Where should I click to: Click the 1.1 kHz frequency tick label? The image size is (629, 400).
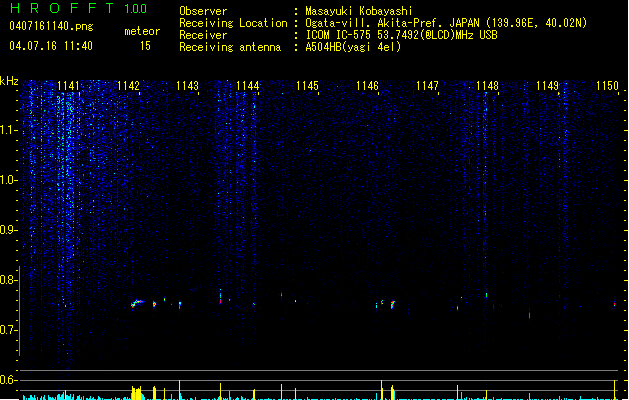(x=8, y=130)
